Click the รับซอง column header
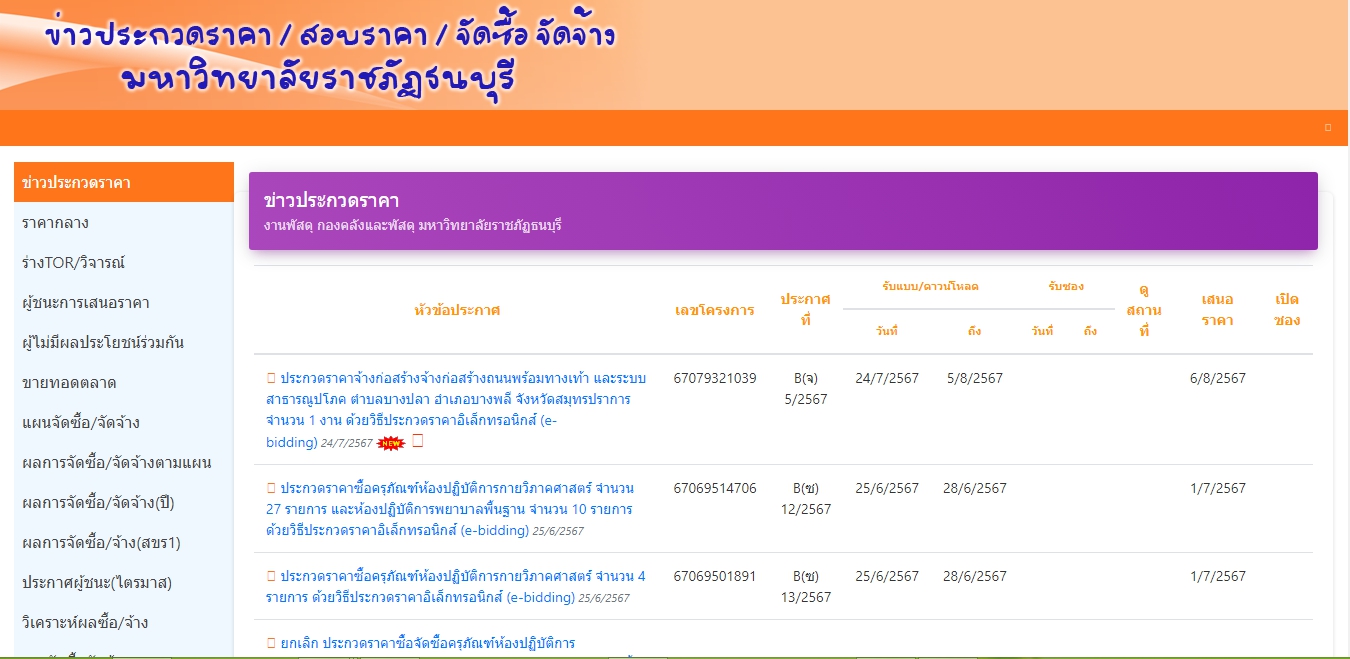The image size is (1350, 659). pyautogui.click(x=1066, y=287)
